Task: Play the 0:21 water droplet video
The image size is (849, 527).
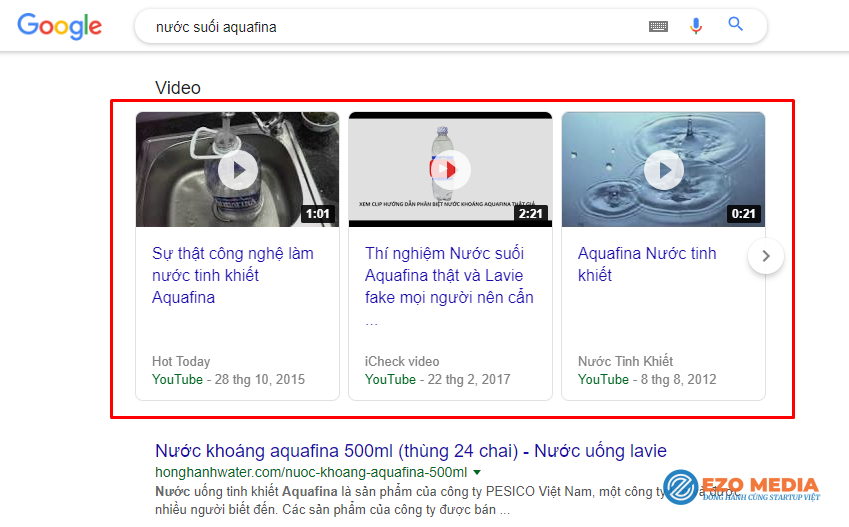Action: click(663, 169)
